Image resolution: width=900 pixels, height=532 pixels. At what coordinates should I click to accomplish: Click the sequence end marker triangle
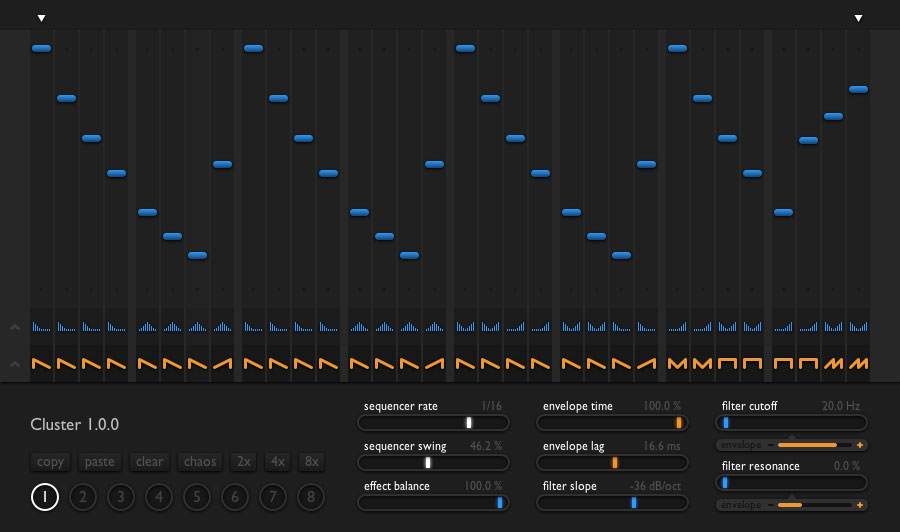(859, 18)
